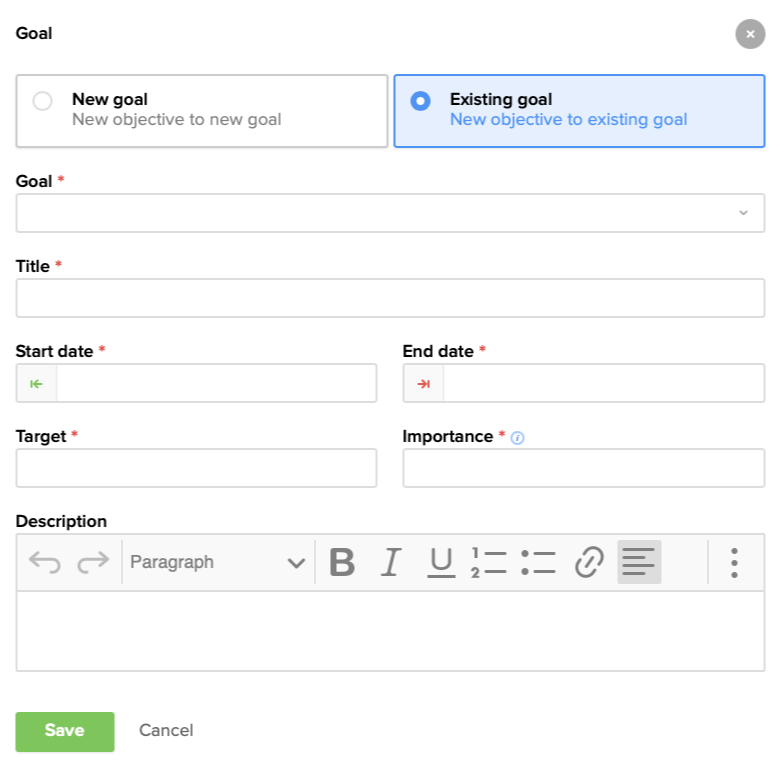This screenshot has width=784, height=762.
Task: Insert a numbered list
Action: pos(489,562)
